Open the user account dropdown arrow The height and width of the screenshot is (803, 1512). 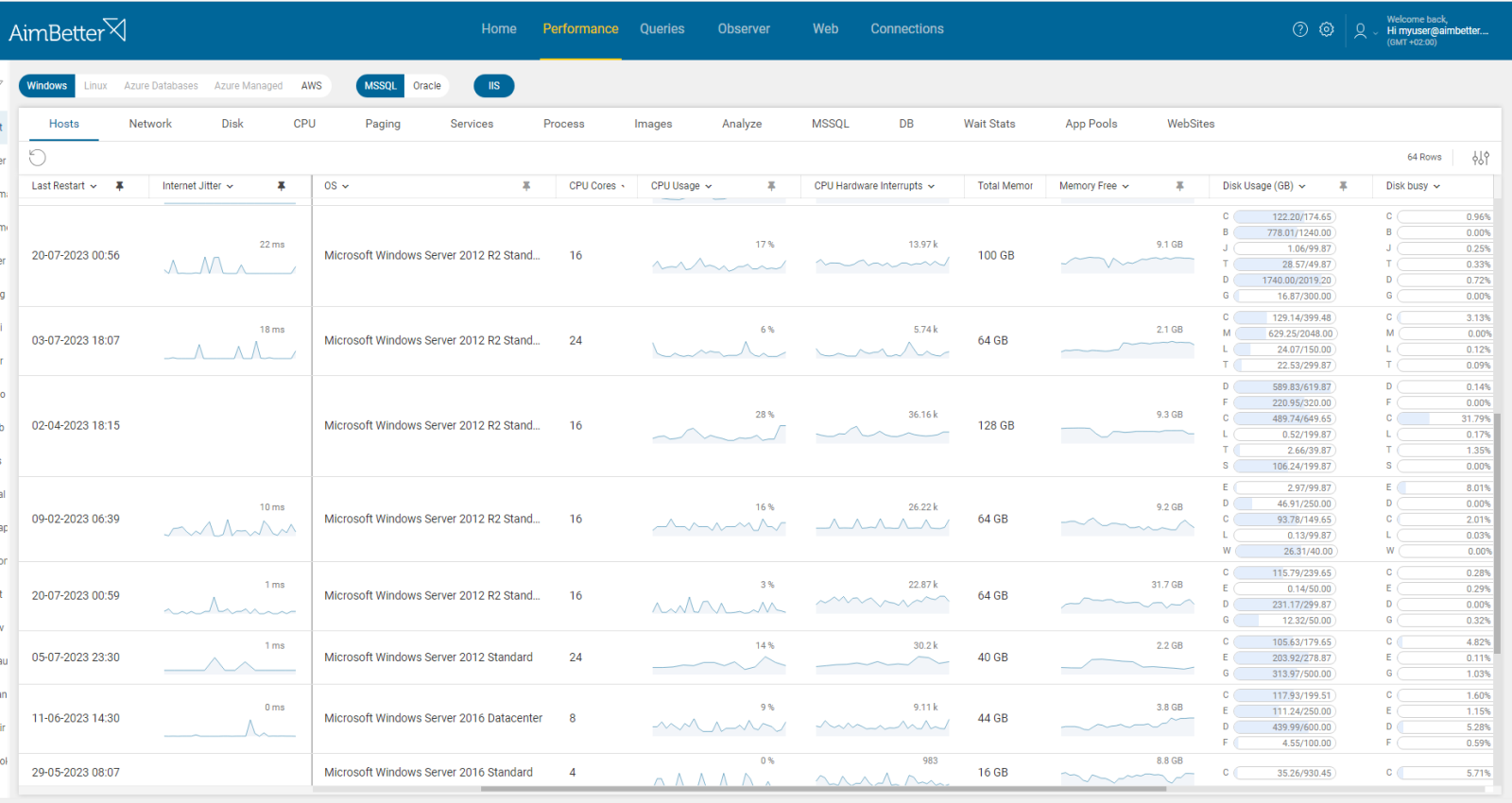point(1375,32)
